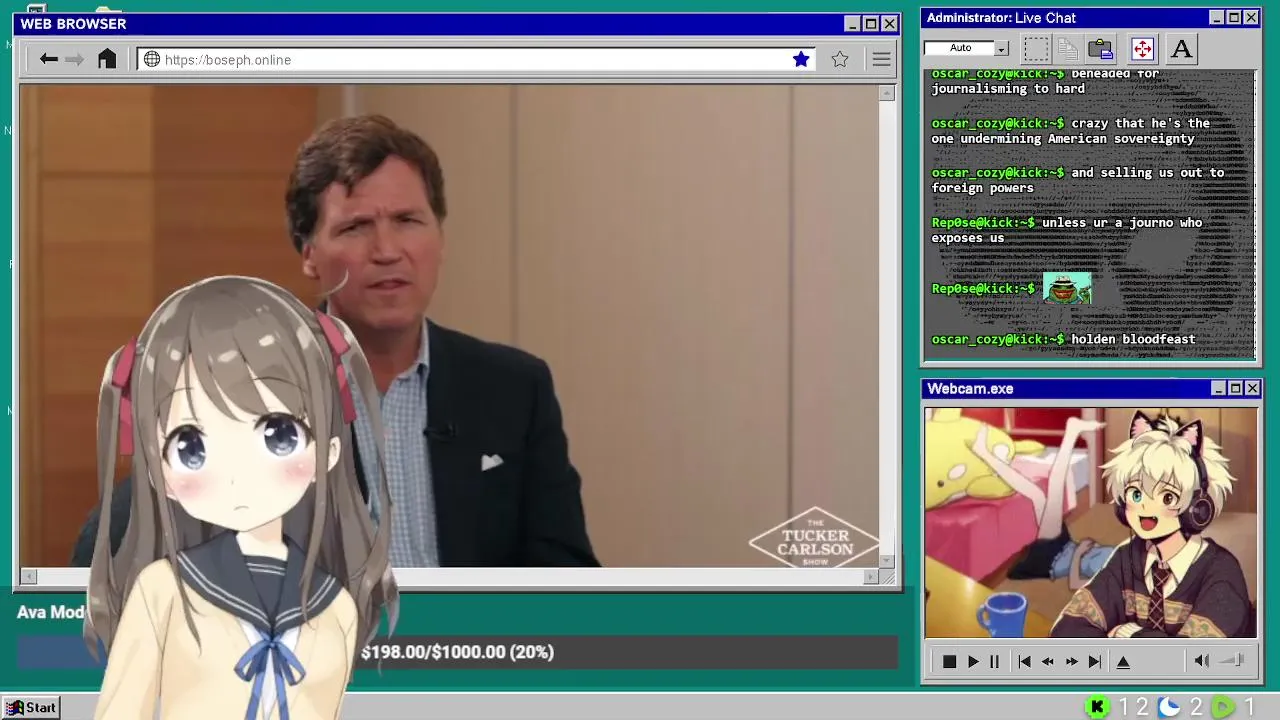Click the eject button in Webcam.exe

pos(1123,661)
